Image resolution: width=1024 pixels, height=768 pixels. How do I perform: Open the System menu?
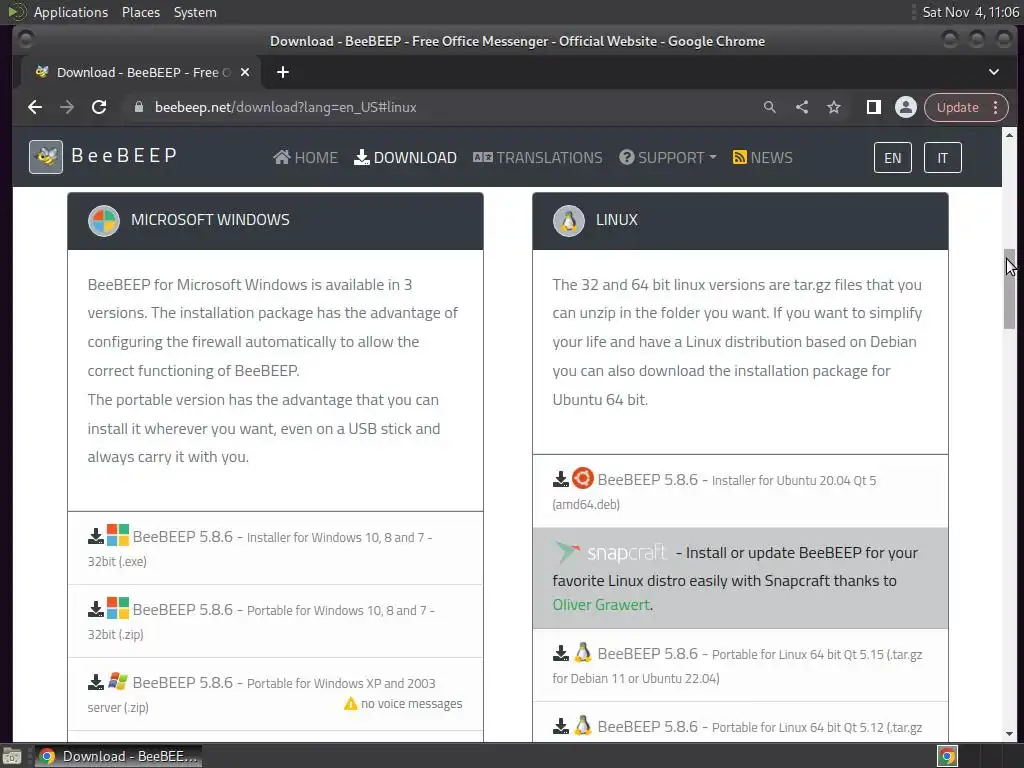pyautogui.click(x=195, y=12)
